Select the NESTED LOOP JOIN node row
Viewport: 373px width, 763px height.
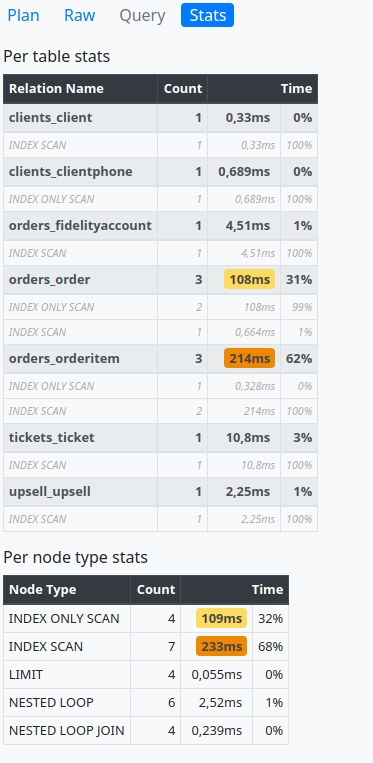pyautogui.click(x=146, y=730)
